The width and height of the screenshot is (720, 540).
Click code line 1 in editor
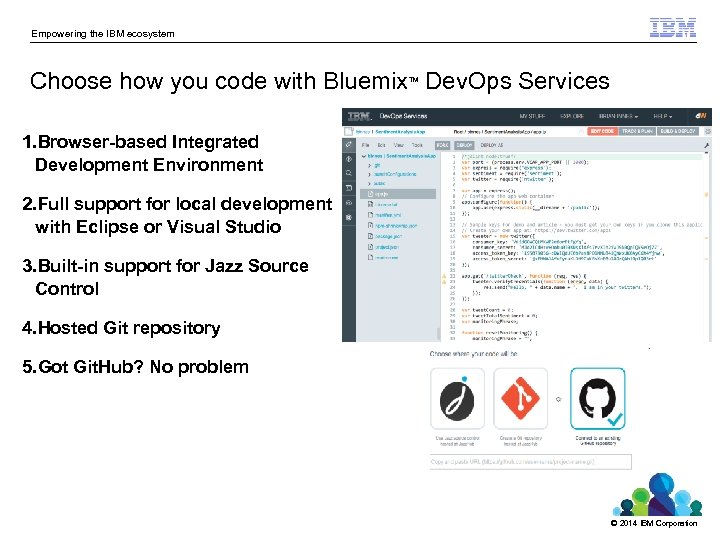(581, 157)
